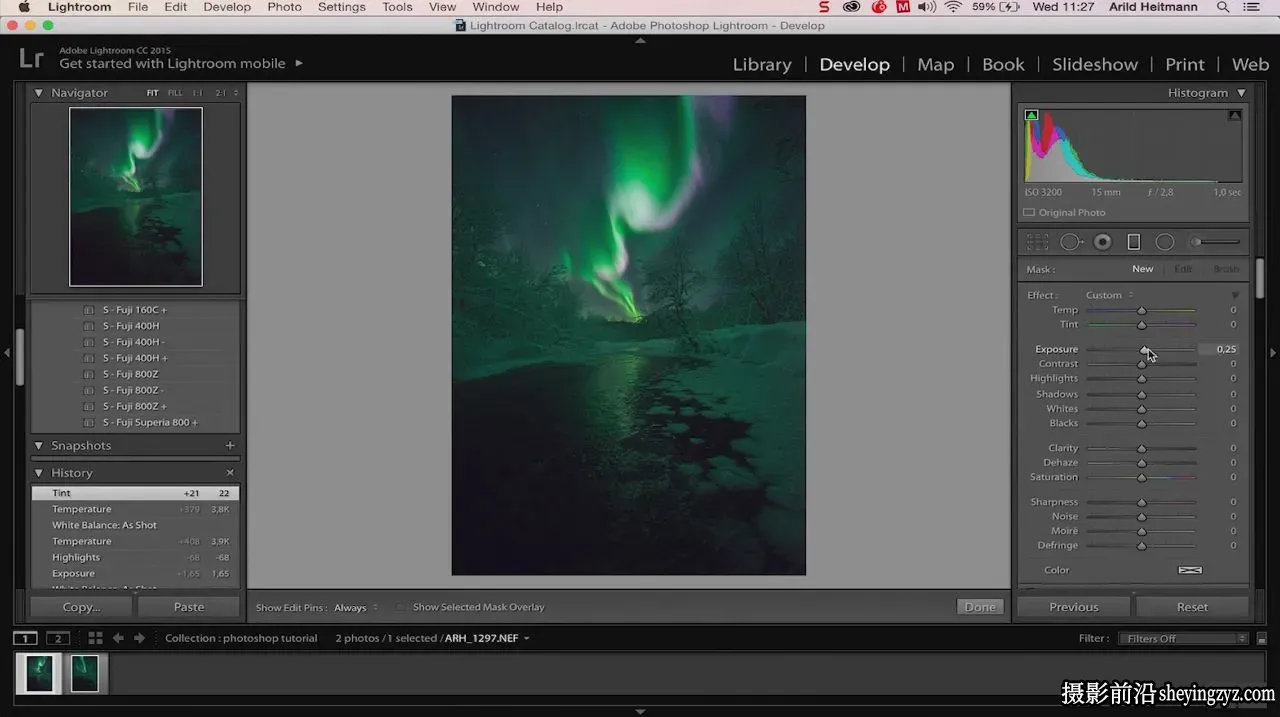Switch to the Map module
The image size is (1280, 717).
pyautogui.click(x=936, y=64)
